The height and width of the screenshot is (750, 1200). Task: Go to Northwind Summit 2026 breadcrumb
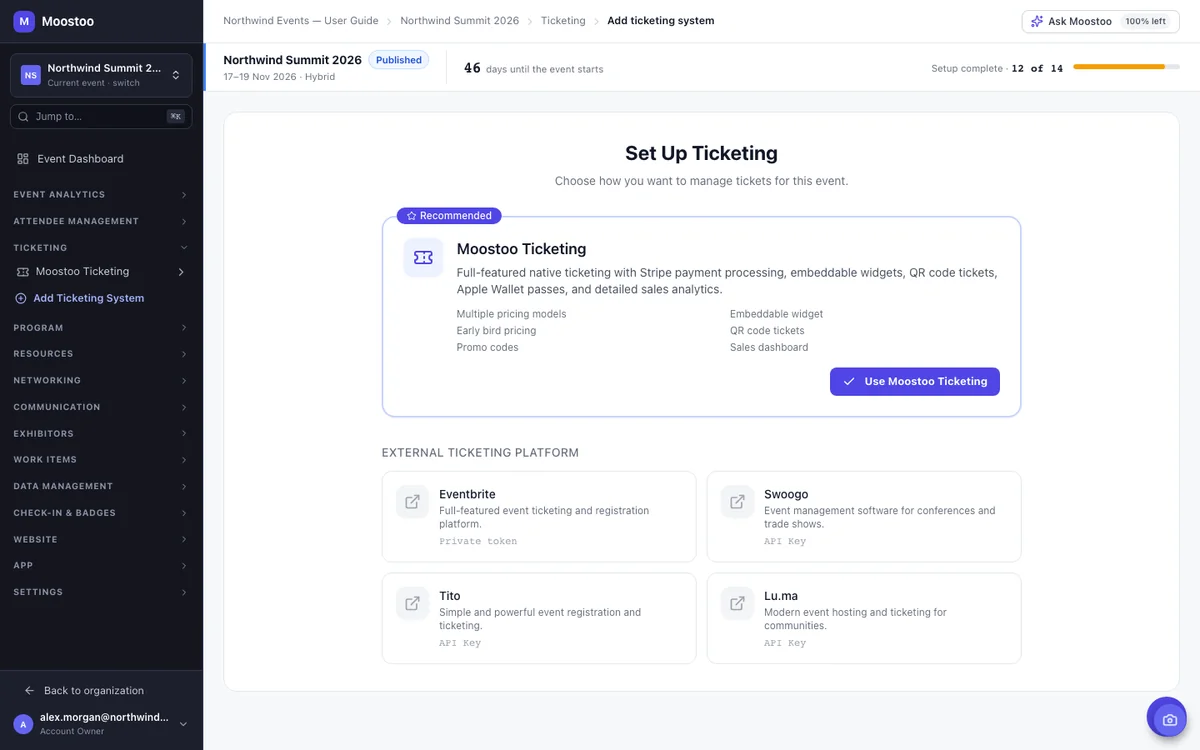click(x=460, y=21)
